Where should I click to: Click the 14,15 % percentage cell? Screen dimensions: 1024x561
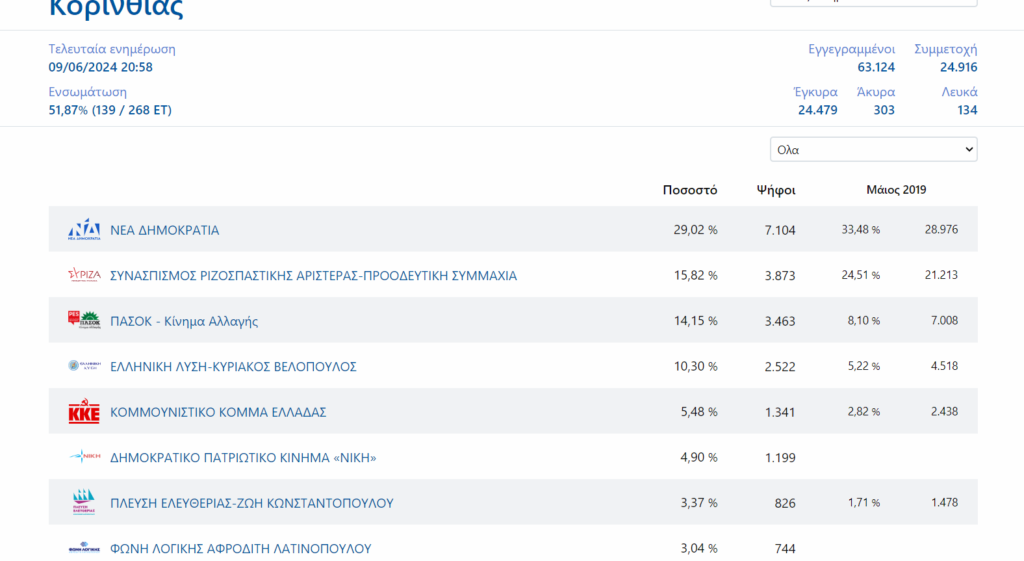tap(696, 321)
